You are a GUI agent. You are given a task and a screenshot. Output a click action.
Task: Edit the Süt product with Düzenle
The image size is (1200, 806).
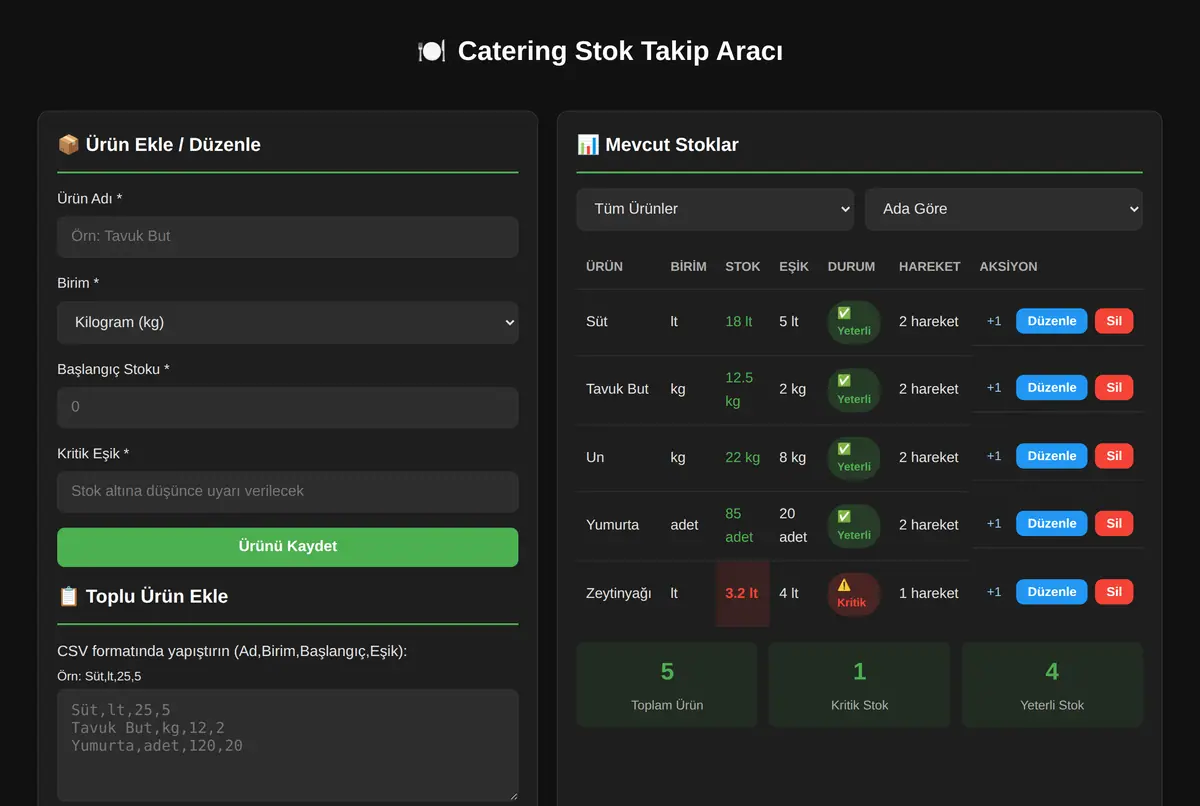[1051, 321]
